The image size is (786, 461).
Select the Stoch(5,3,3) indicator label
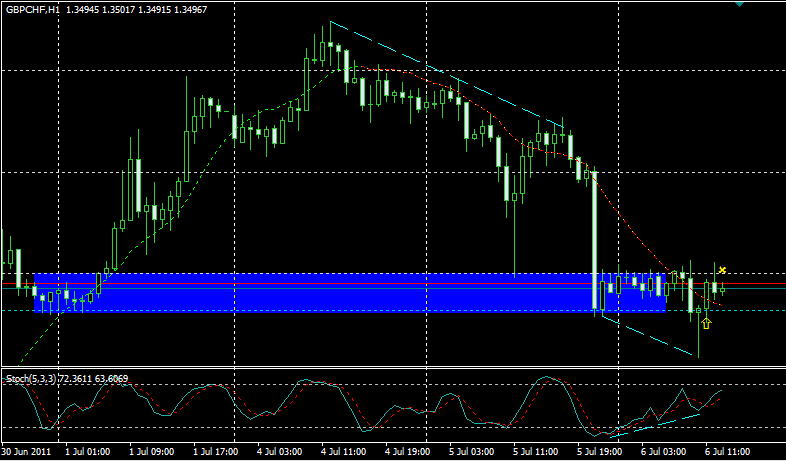pos(32,379)
